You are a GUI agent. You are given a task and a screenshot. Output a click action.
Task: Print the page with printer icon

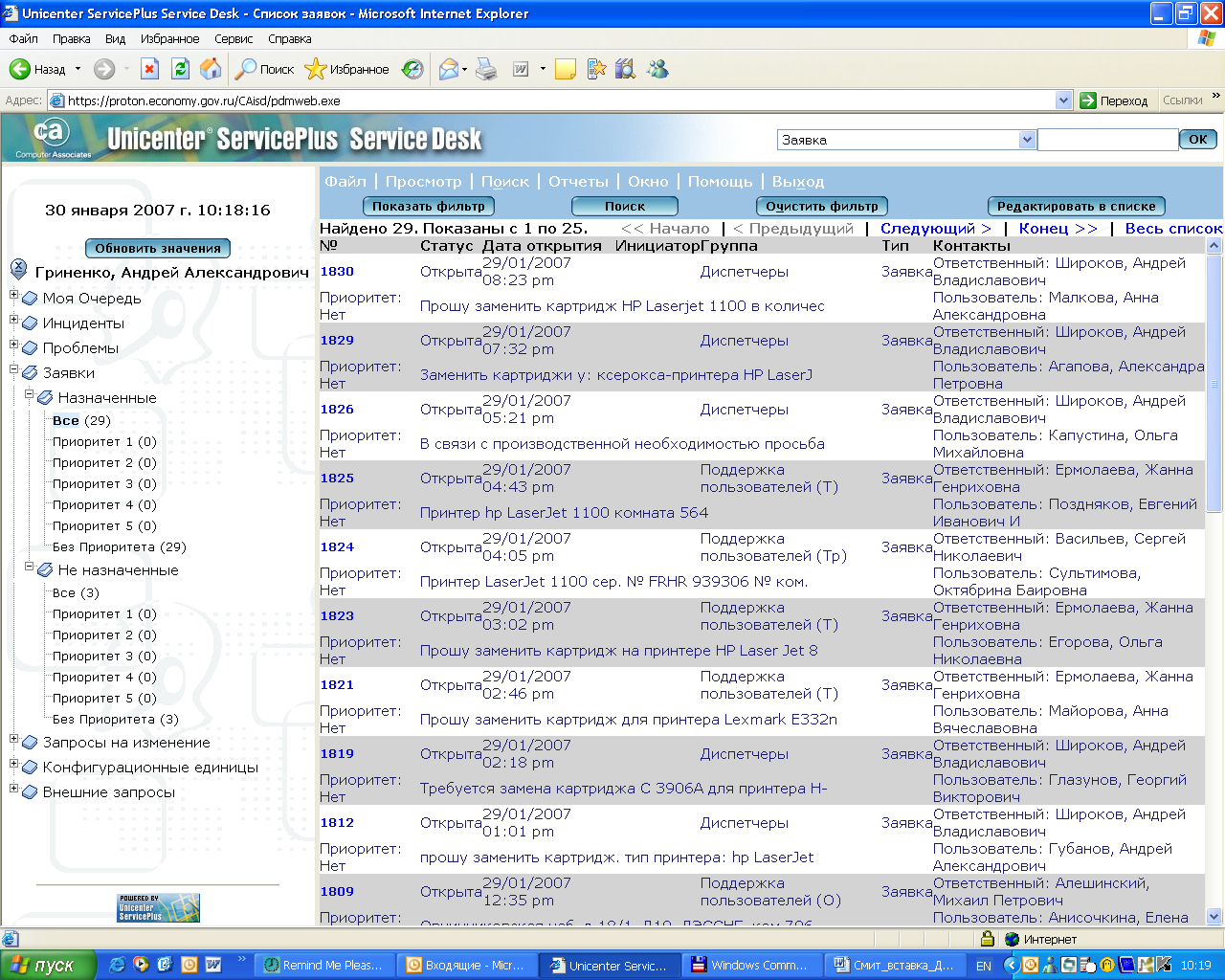(486, 69)
